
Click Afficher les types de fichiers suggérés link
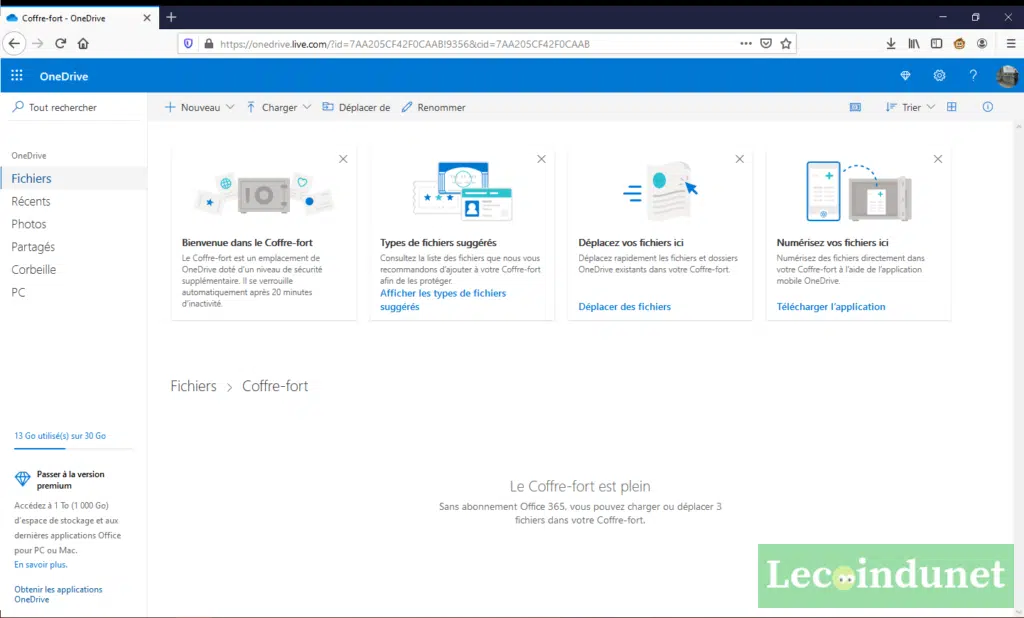(x=443, y=300)
